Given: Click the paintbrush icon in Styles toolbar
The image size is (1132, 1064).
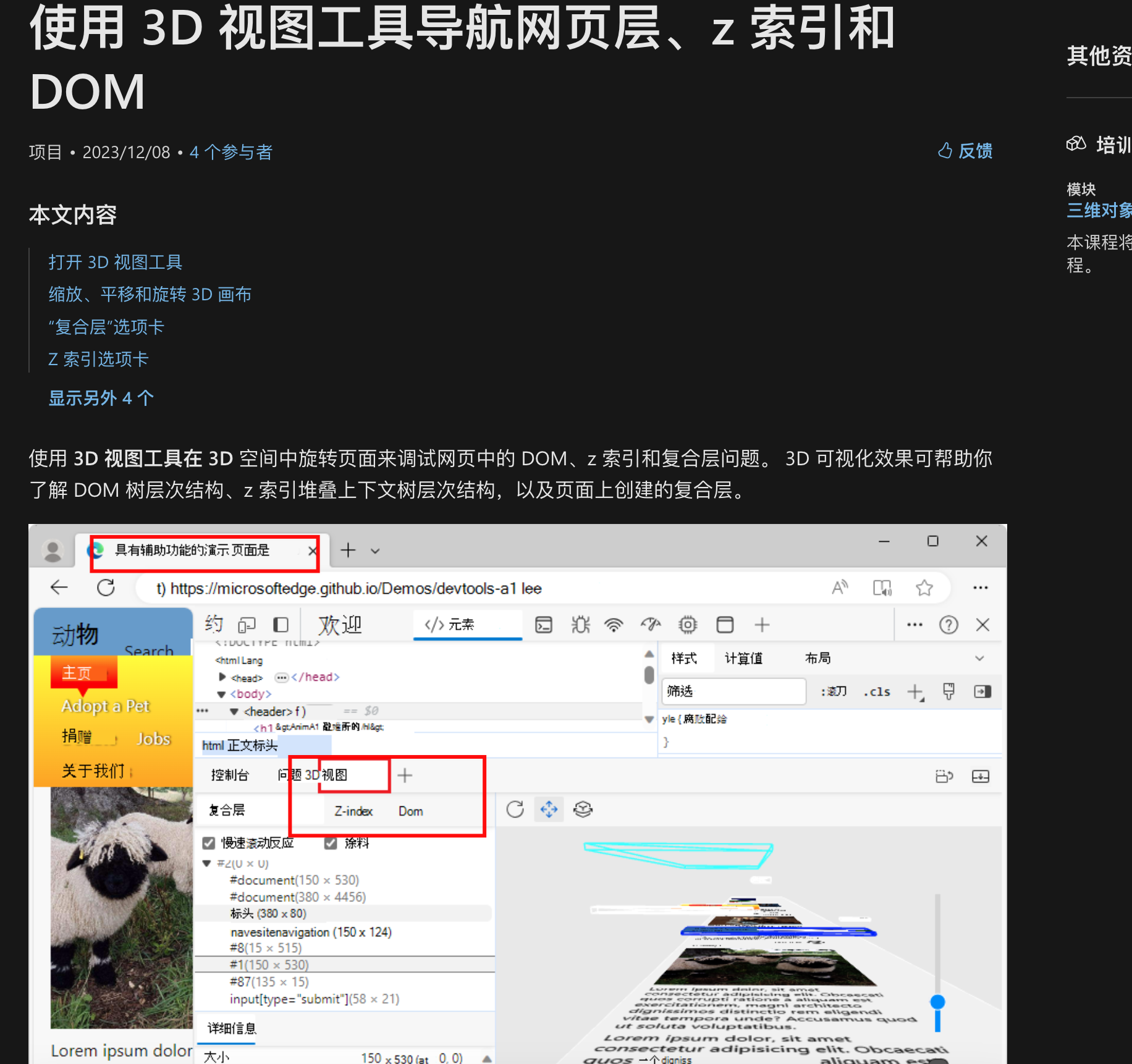Looking at the screenshot, I should click(x=949, y=691).
